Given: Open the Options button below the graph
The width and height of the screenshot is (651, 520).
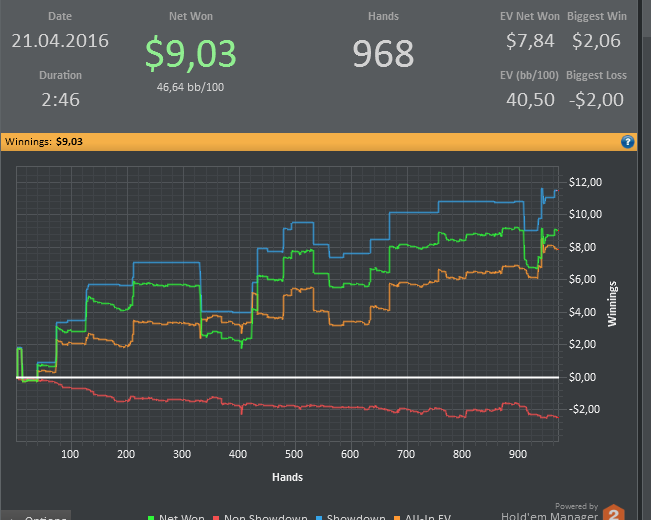Looking at the screenshot, I should (36, 516).
